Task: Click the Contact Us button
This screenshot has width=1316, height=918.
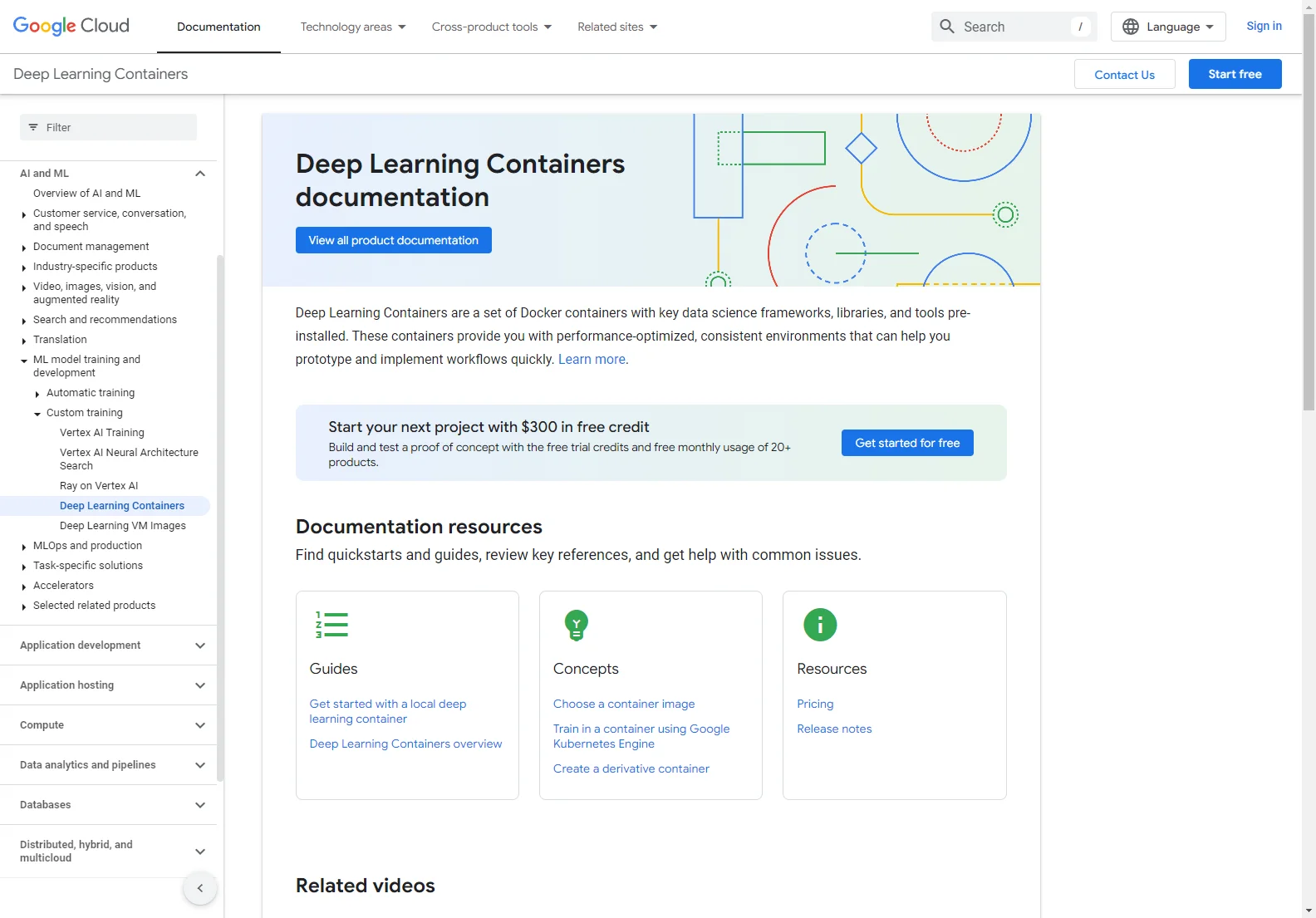Action: (1124, 74)
